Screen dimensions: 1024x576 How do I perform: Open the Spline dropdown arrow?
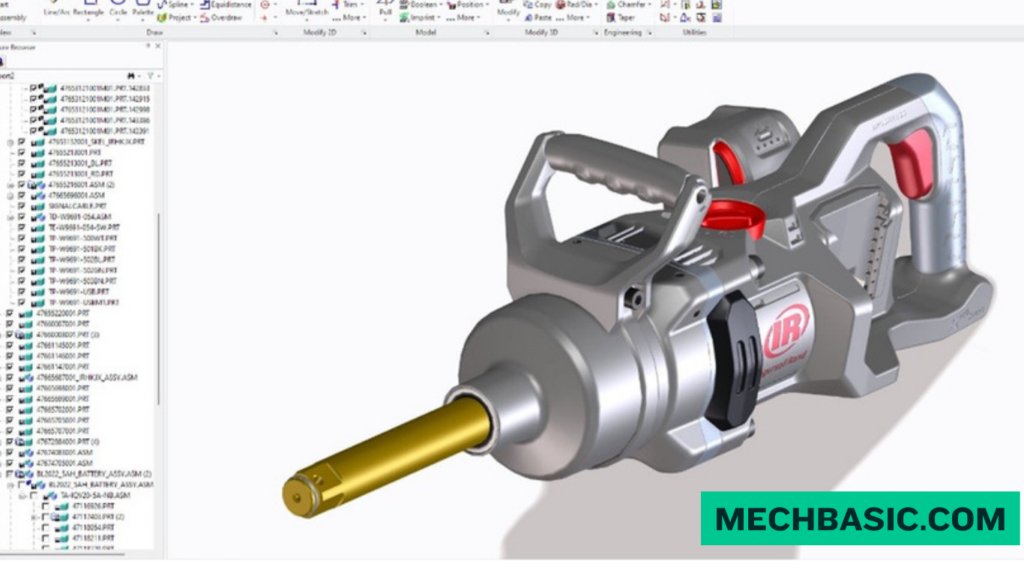pyautogui.click(x=192, y=5)
